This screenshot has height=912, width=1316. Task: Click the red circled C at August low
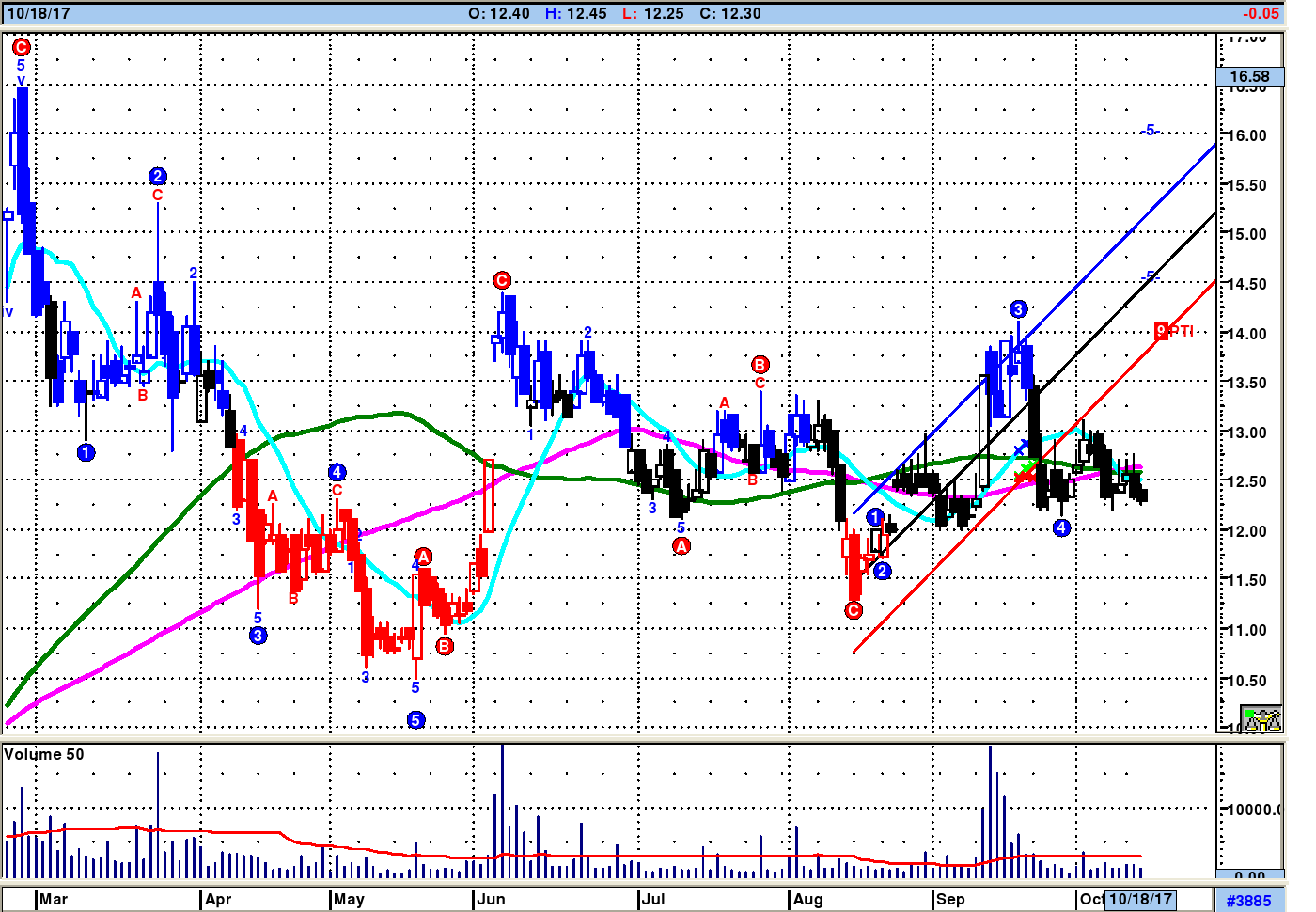tap(854, 610)
